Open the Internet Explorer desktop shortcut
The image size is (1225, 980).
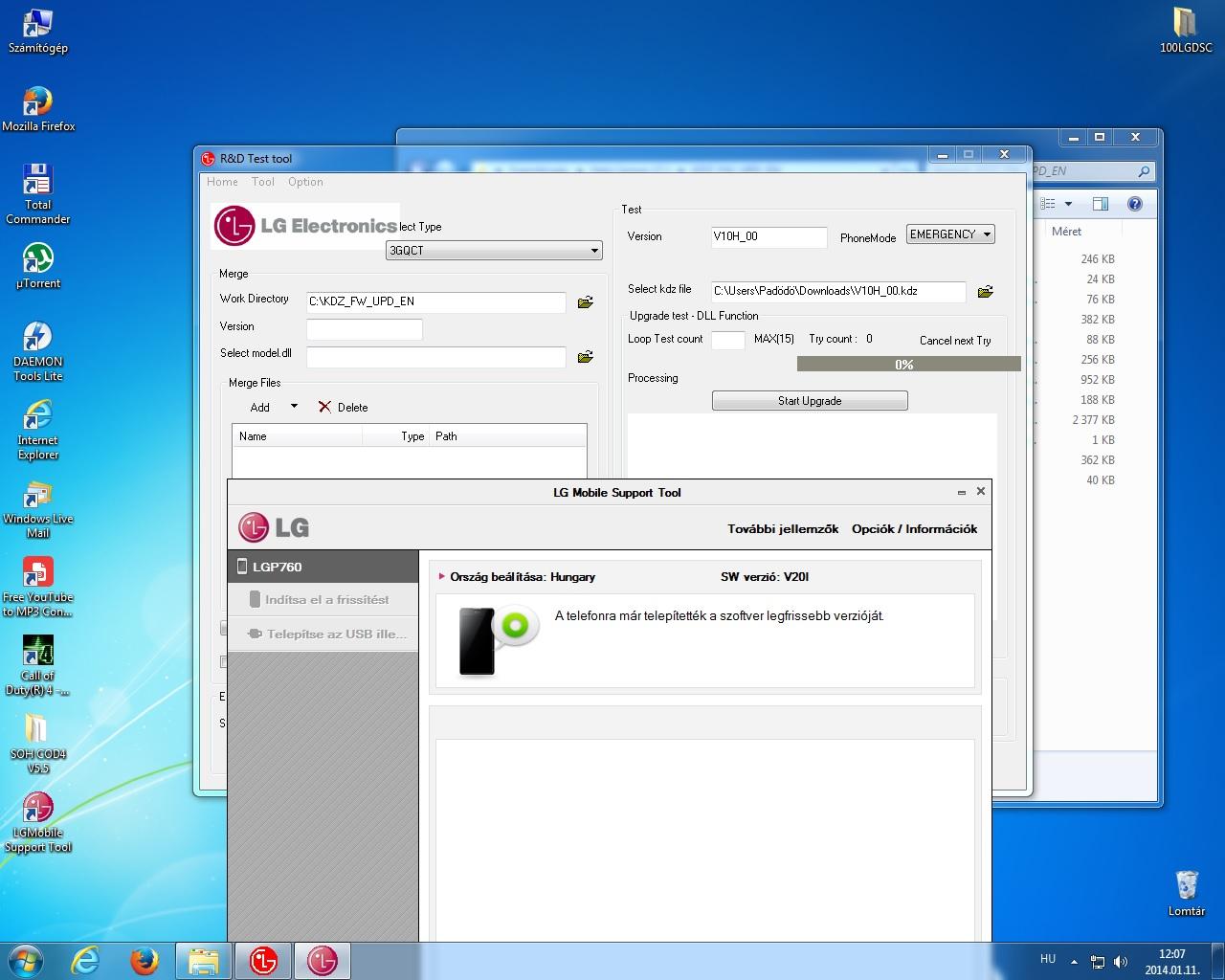(38, 430)
